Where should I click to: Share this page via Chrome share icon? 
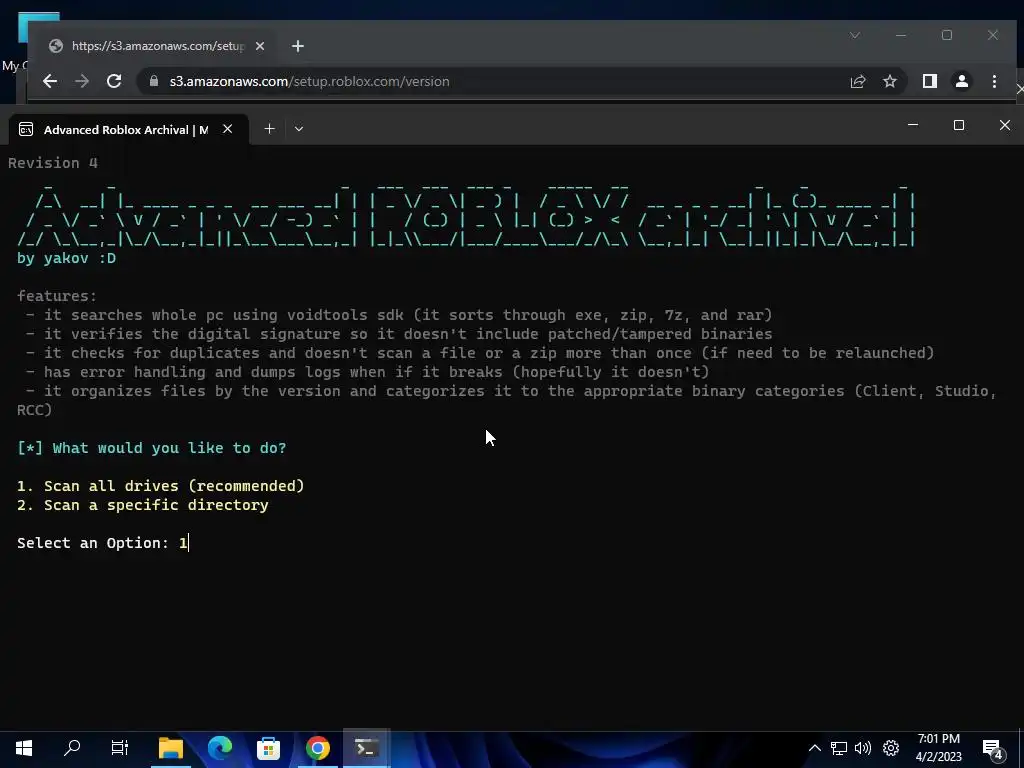(857, 81)
